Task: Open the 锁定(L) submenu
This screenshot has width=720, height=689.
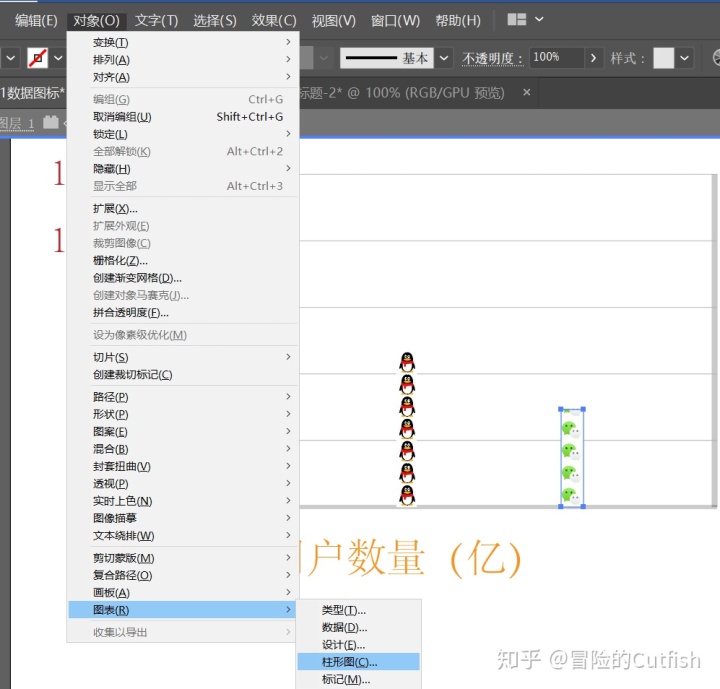Action: coord(183,134)
